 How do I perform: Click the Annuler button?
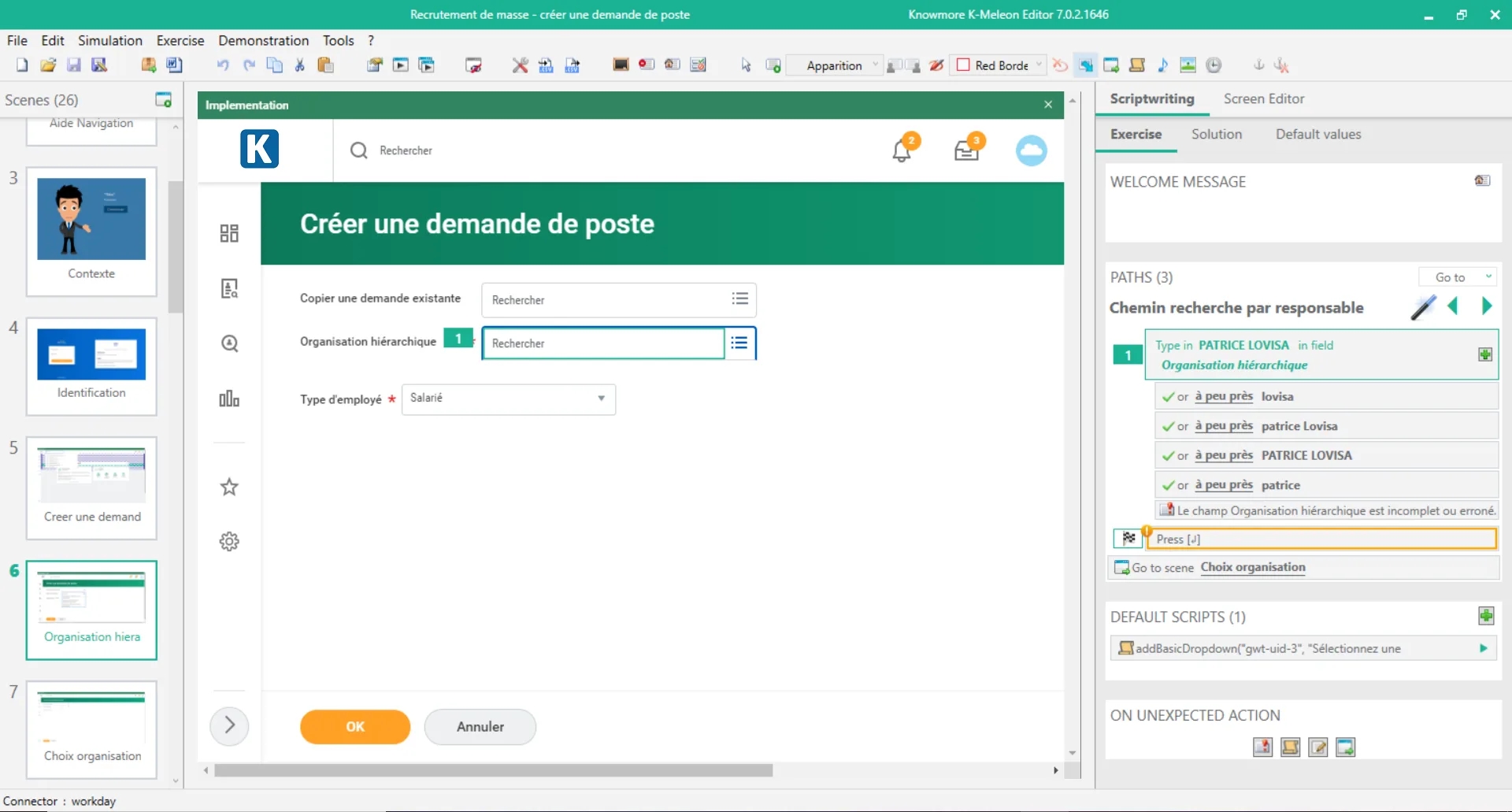(x=480, y=726)
